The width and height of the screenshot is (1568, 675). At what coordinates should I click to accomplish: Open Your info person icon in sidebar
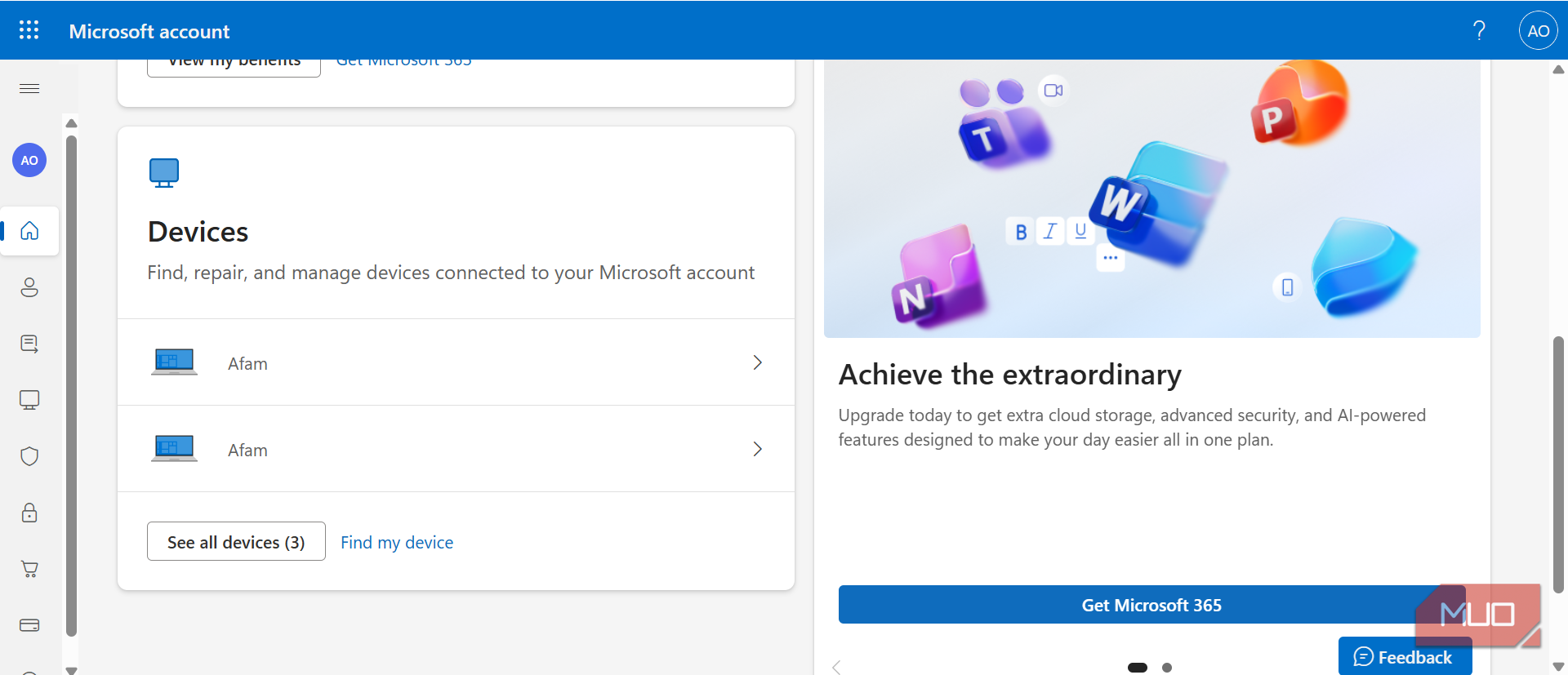(29, 287)
